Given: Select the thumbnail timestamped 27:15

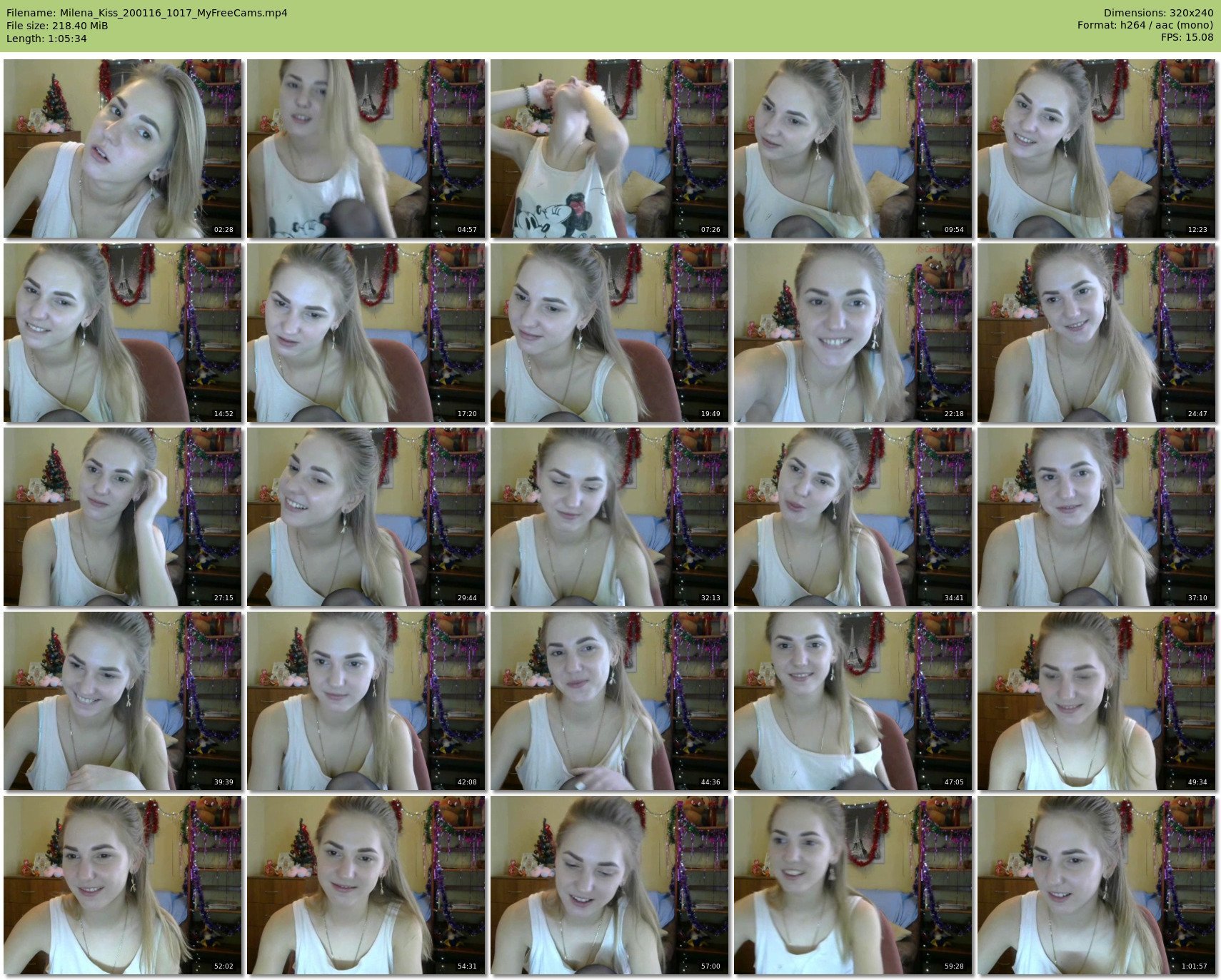Looking at the screenshot, I should 122,517.
